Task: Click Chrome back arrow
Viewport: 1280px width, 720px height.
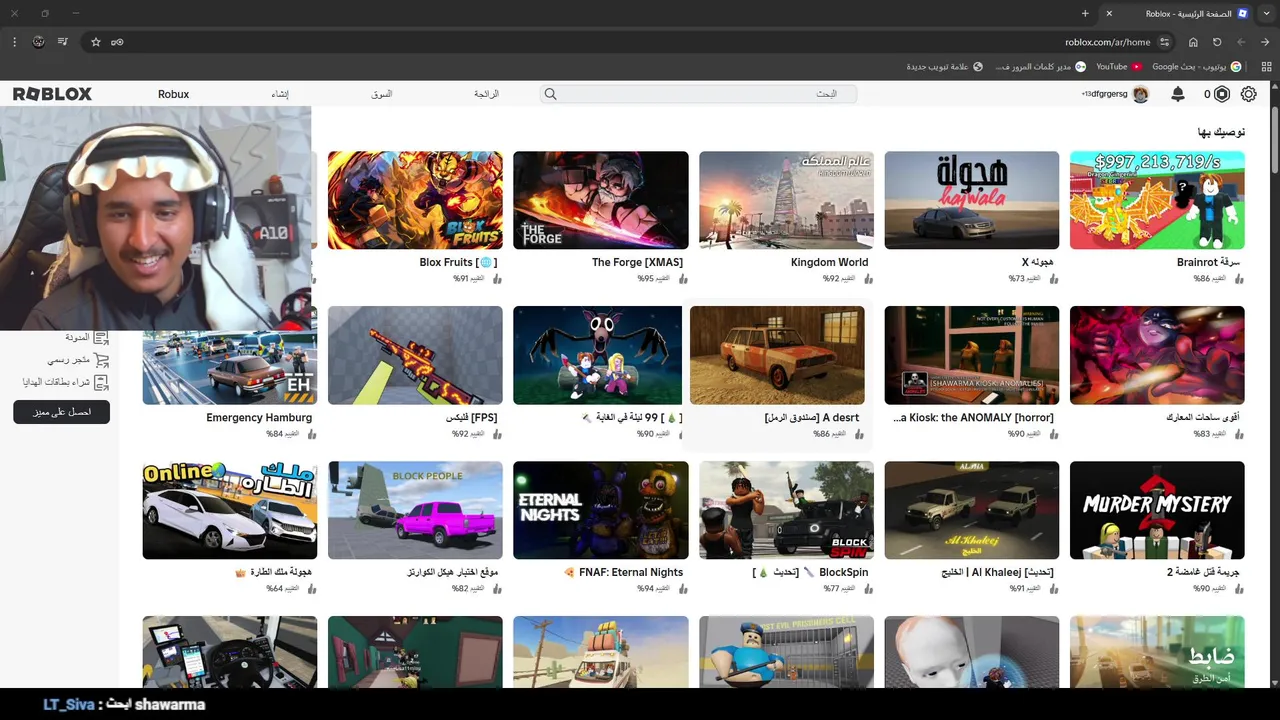Action: (1265, 42)
